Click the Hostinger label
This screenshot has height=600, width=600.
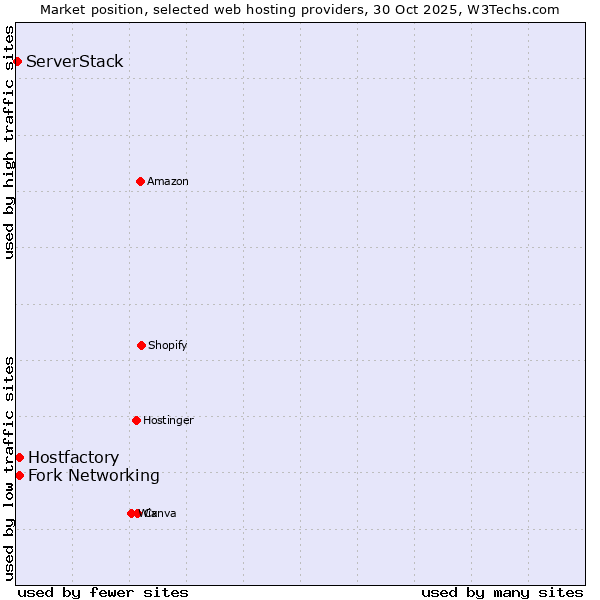(168, 420)
